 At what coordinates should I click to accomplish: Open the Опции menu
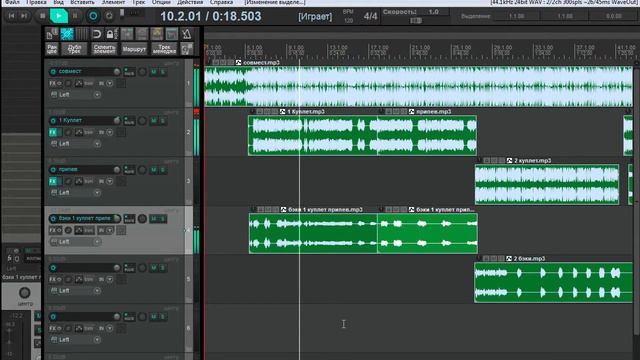click(x=161, y=2)
